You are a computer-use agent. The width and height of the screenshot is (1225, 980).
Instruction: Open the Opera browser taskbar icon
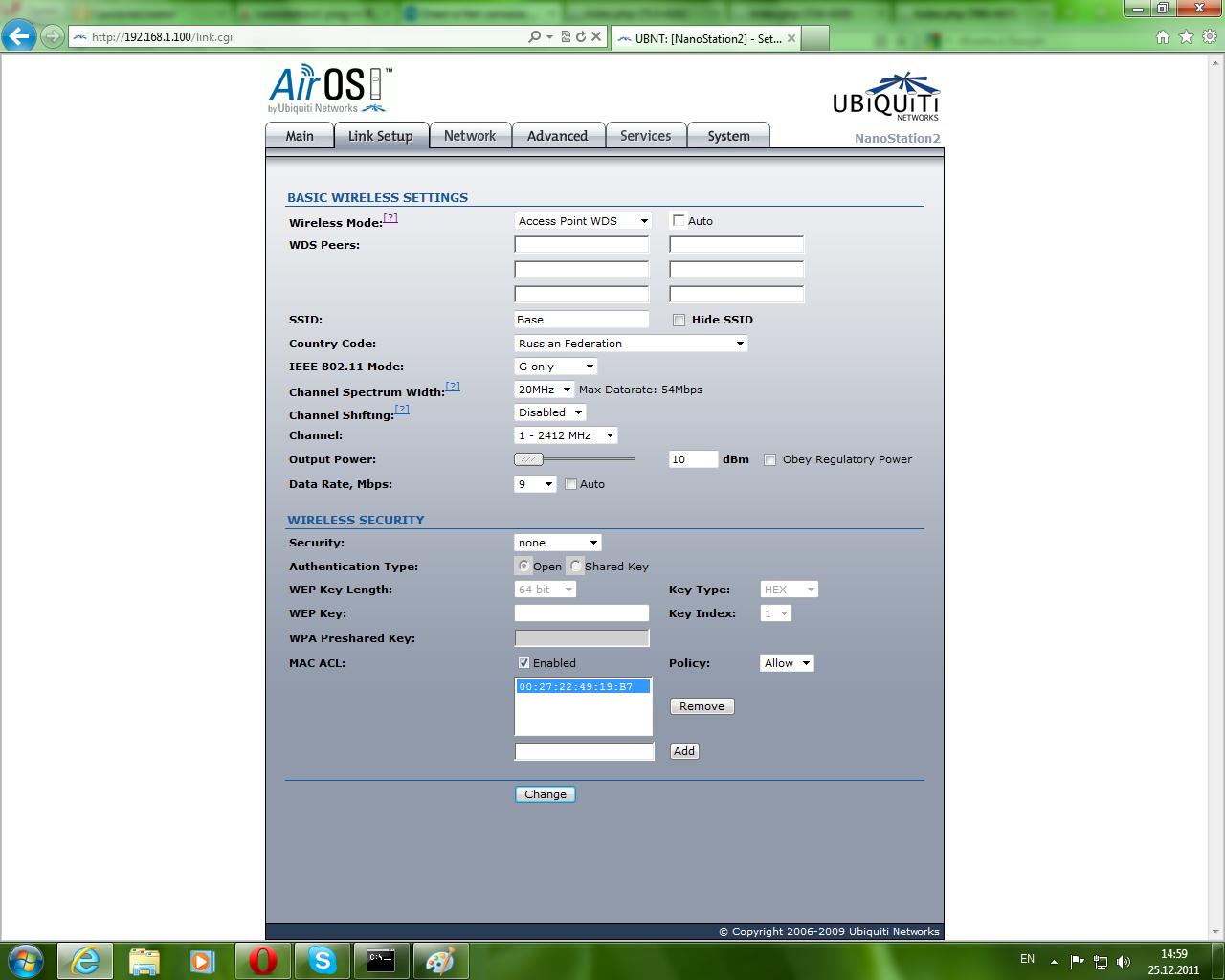[x=263, y=960]
